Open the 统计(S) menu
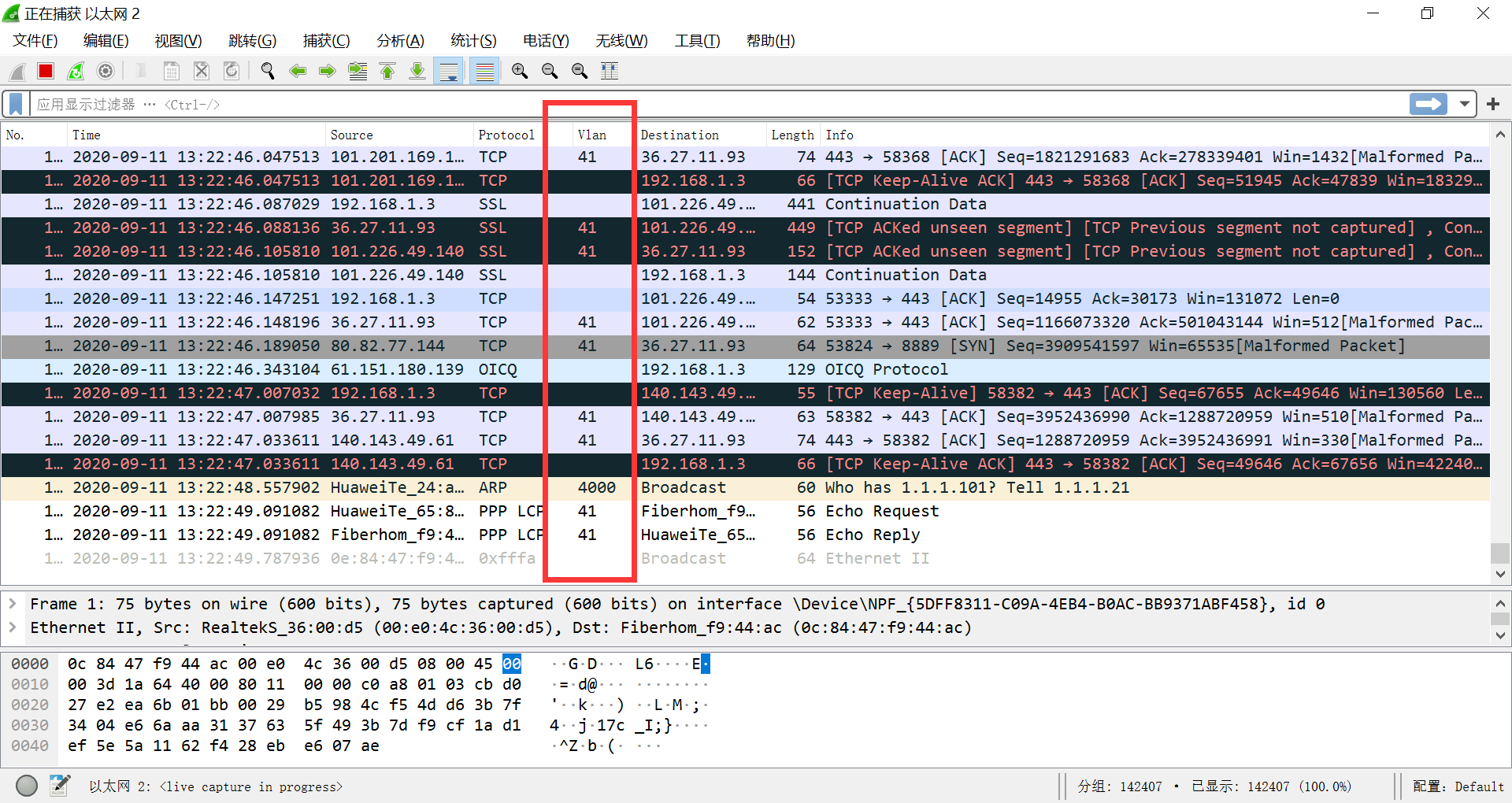Viewport: 1512px width, 803px height. pyautogui.click(x=473, y=41)
